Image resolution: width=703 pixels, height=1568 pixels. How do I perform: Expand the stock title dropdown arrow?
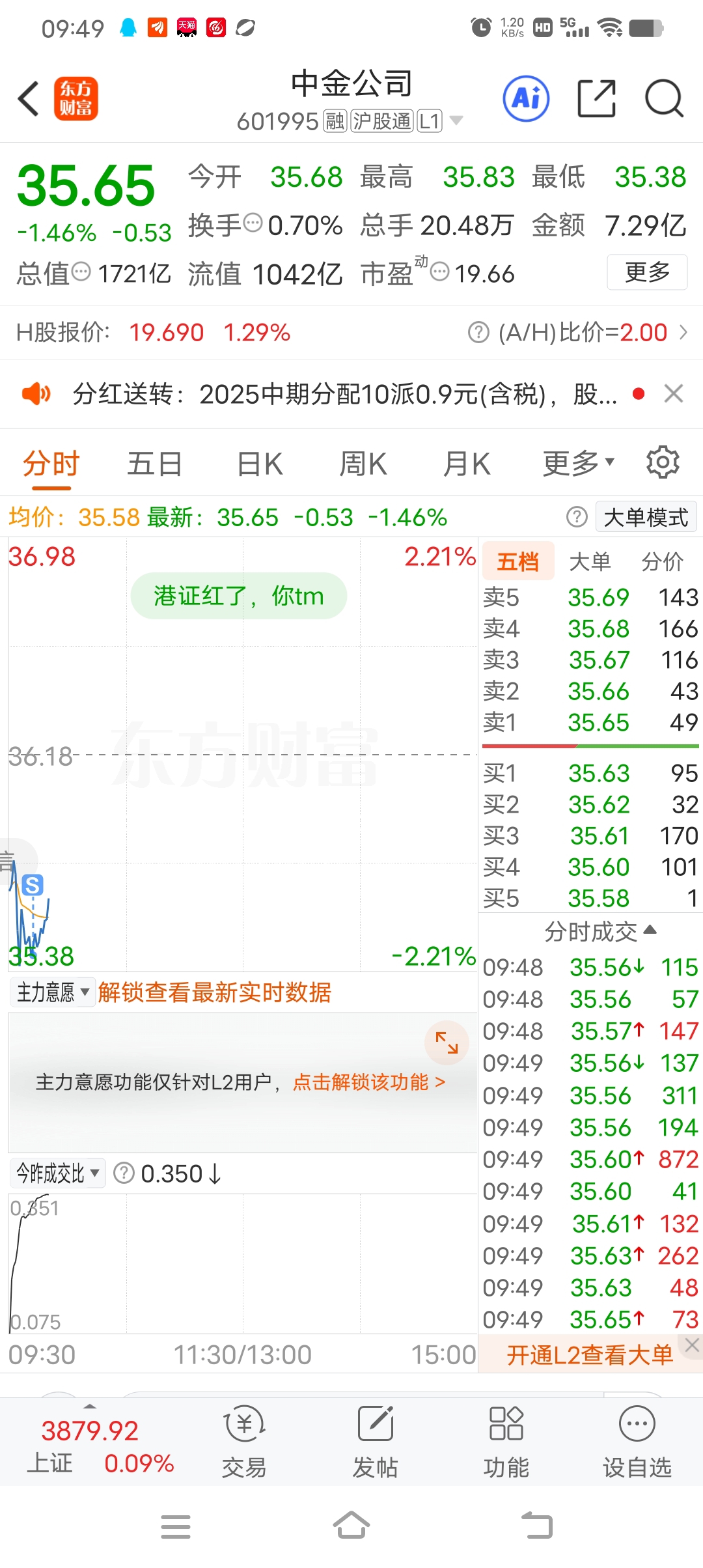(456, 120)
